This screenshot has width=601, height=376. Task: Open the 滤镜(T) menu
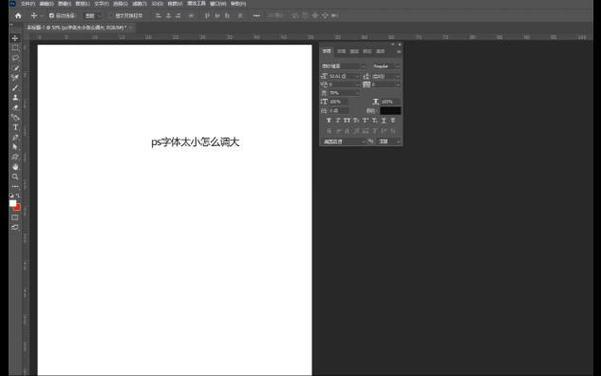[x=139, y=4]
